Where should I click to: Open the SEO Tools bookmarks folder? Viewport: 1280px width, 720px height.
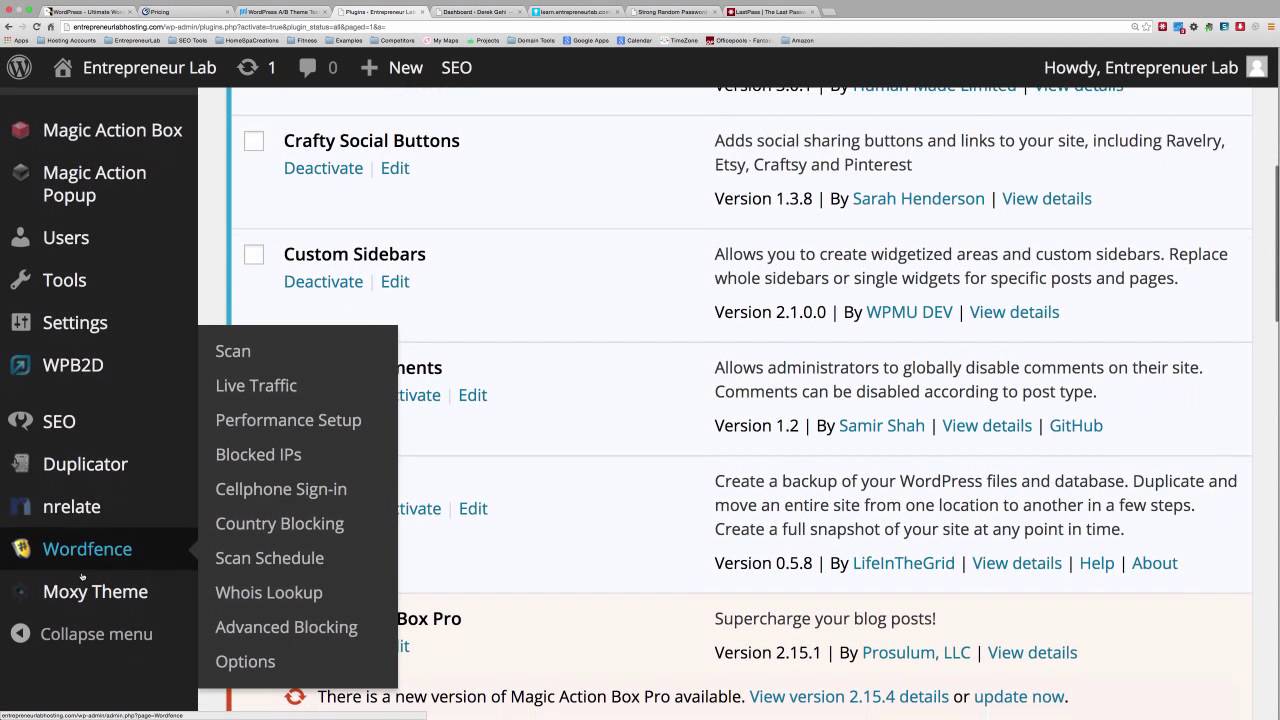pyautogui.click(x=187, y=41)
